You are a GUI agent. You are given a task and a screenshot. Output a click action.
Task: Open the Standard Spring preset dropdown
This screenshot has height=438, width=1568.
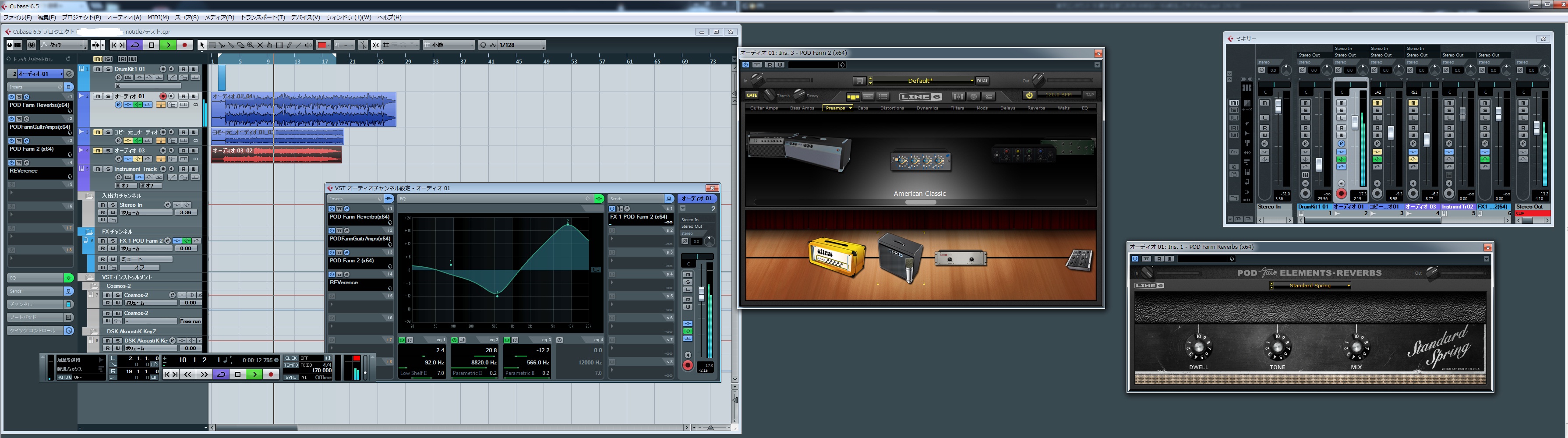pos(1310,286)
